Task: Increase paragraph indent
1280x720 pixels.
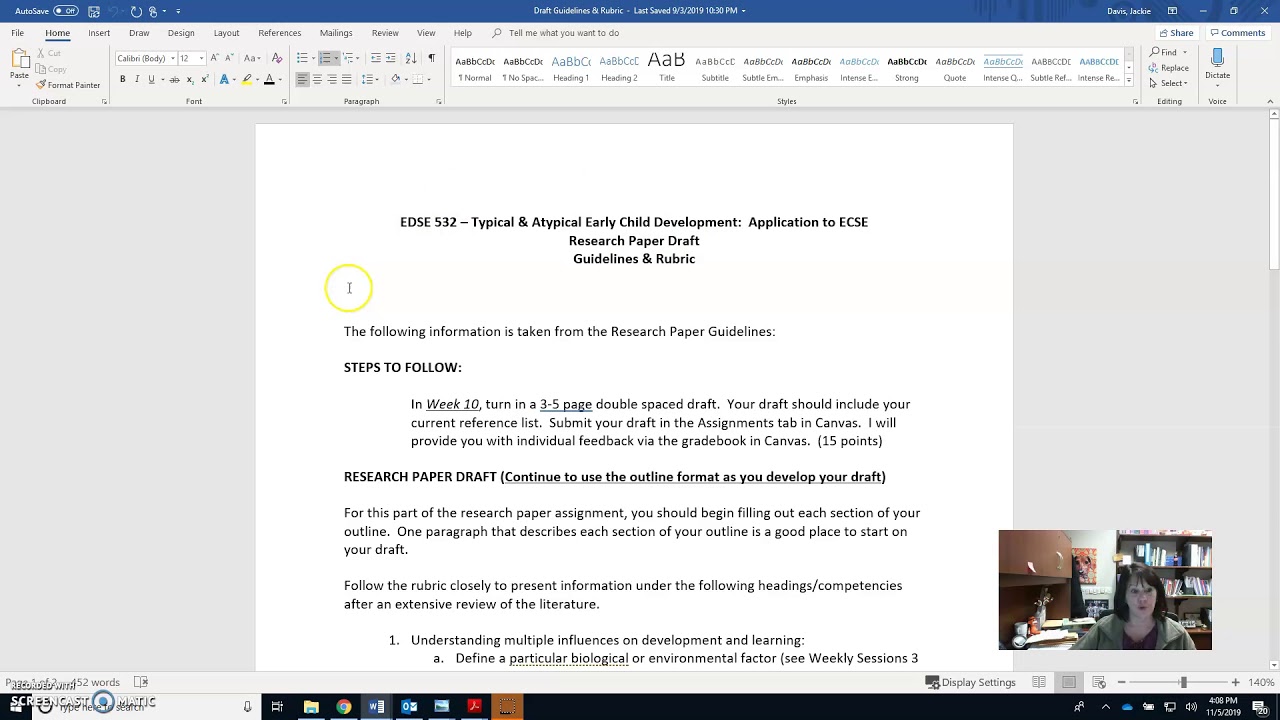Action: tap(391, 58)
